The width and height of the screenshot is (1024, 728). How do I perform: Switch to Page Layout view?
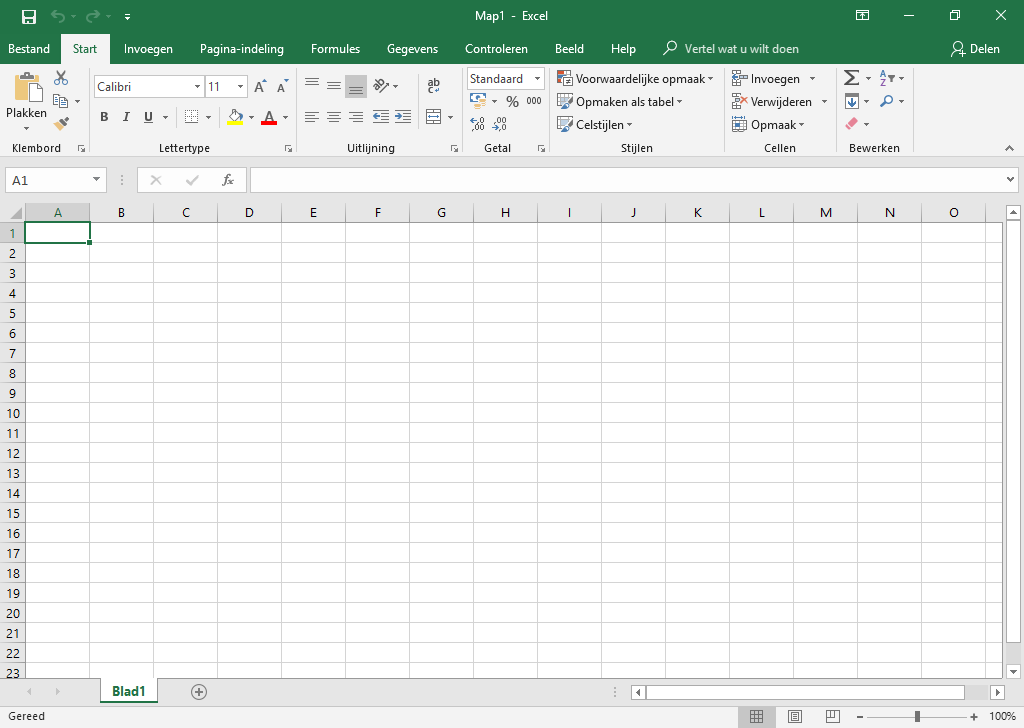point(795,716)
